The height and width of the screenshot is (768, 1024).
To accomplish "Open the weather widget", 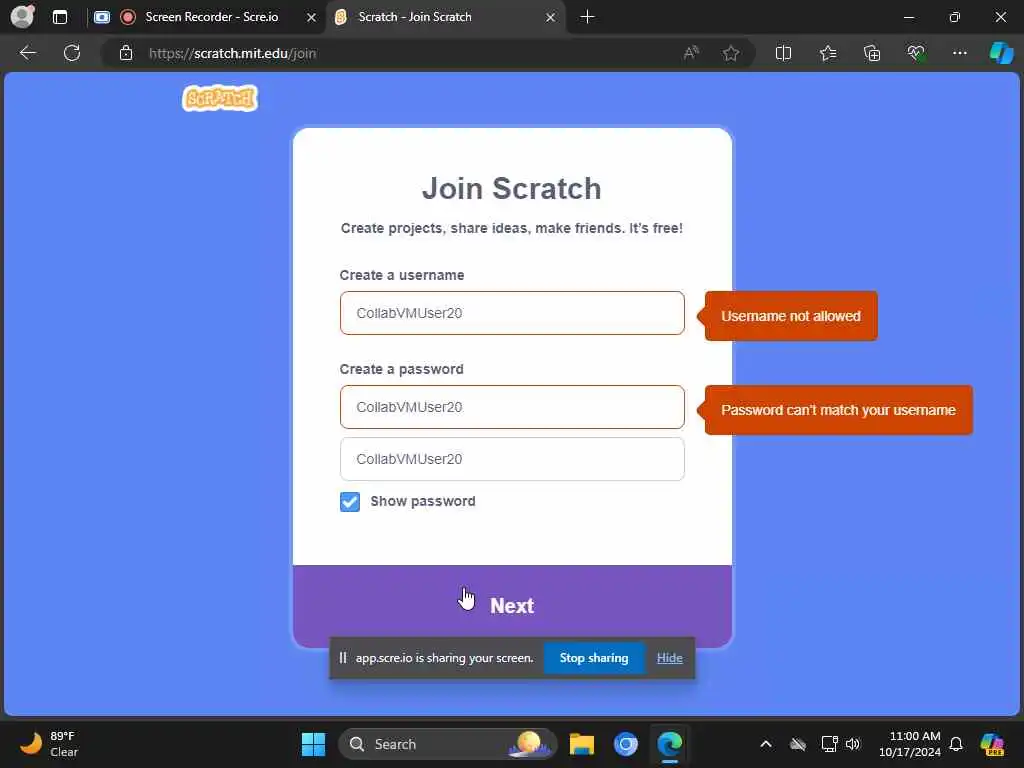I will click(x=49, y=744).
